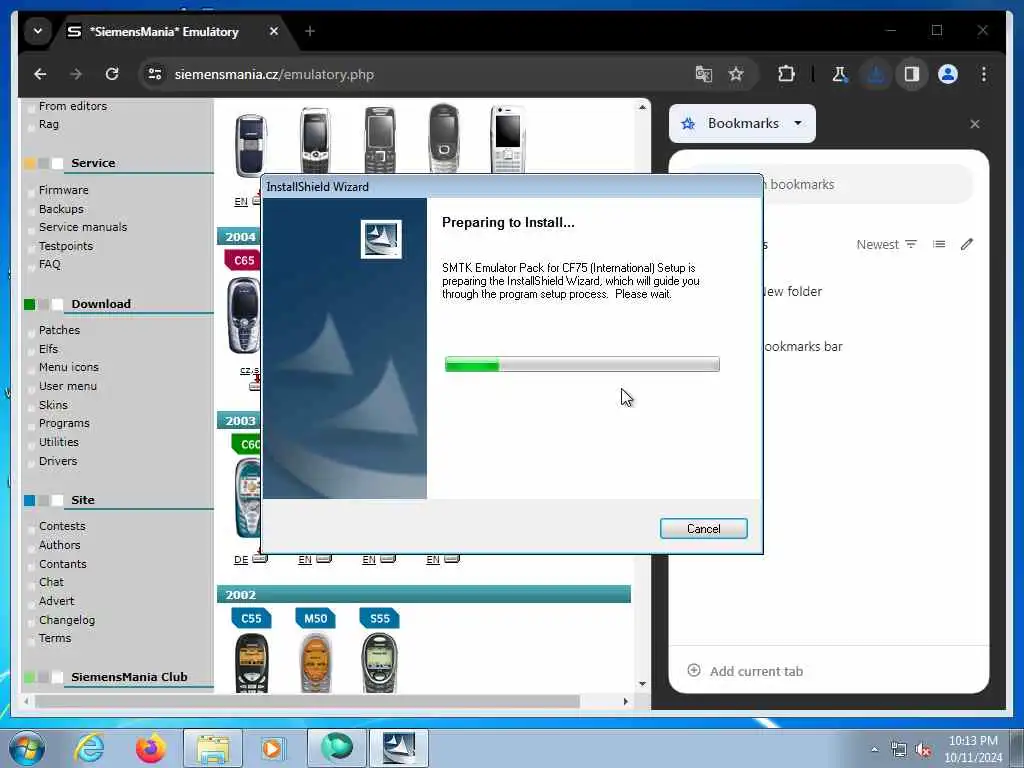This screenshot has height=768, width=1024.
Task: Open the FAQ link
Action: (x=49, y=264)
